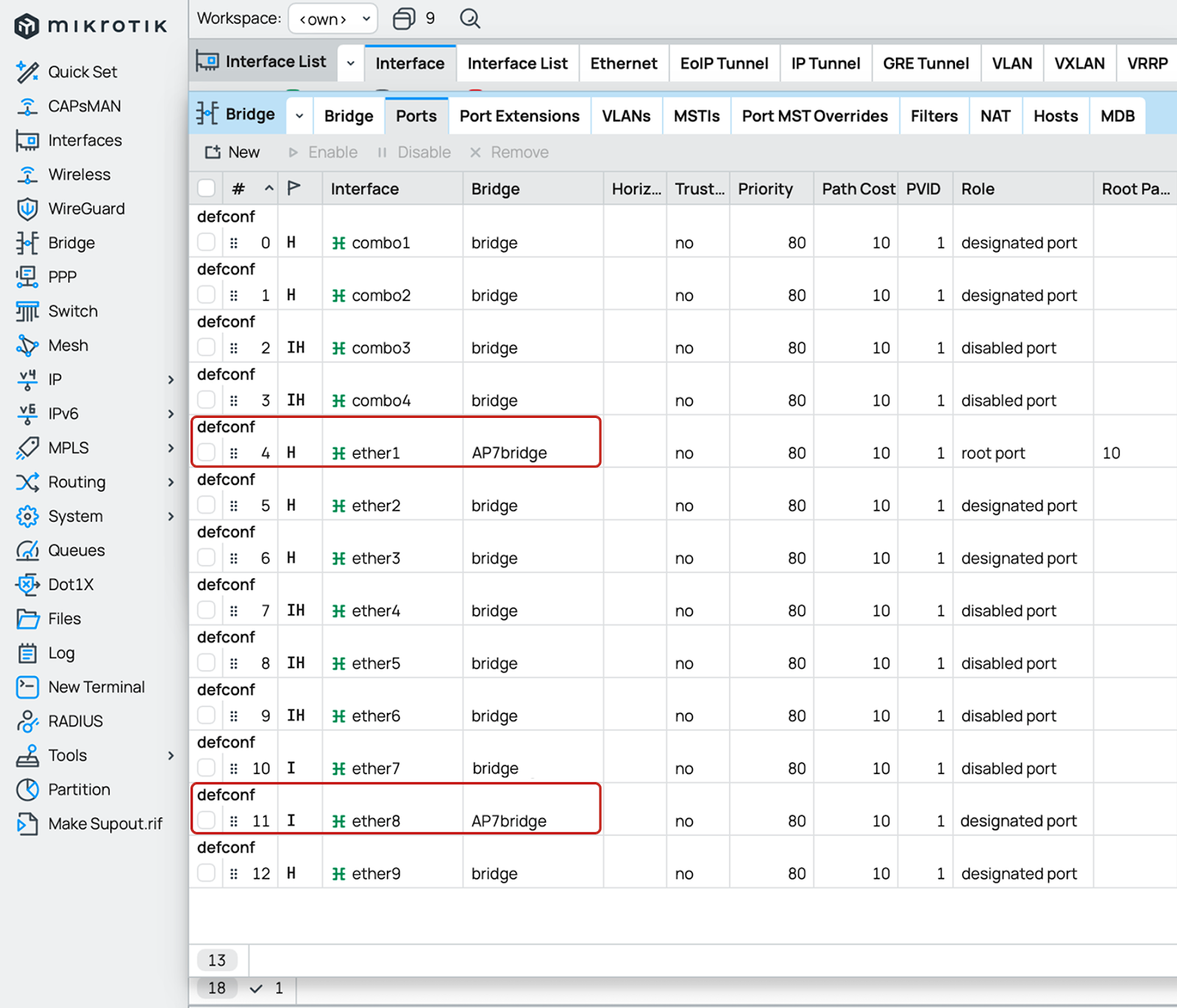Image resolution: width=1177 pixels, height=1008 pixels.
Task: Expand the IPv6 submenu
Action: pyautogui.click(x=171, y=414)
